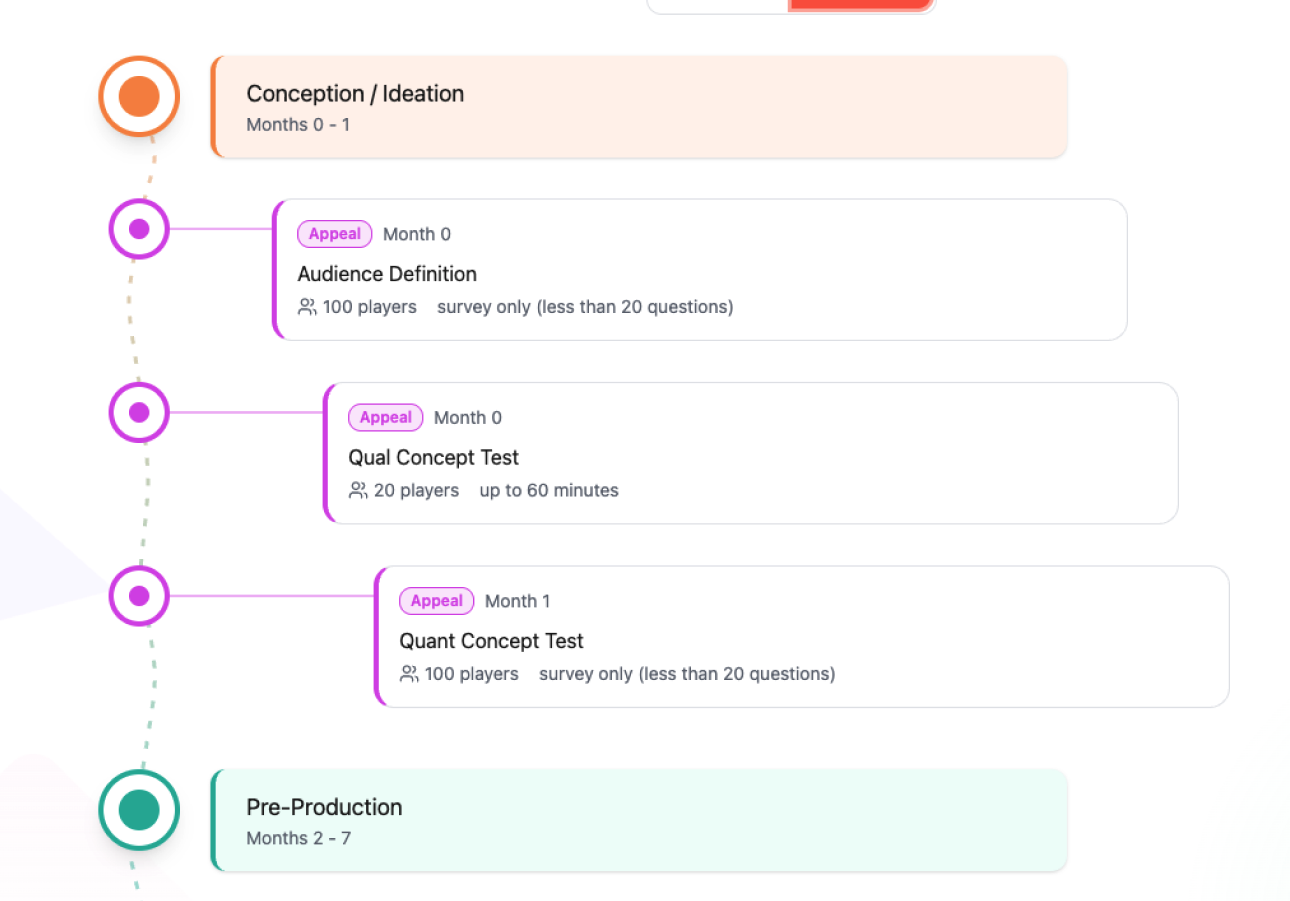Click the orange Conception / Ideation timeline node
The height and width of the screenshot is (901, 1290).
click(139, 97)
